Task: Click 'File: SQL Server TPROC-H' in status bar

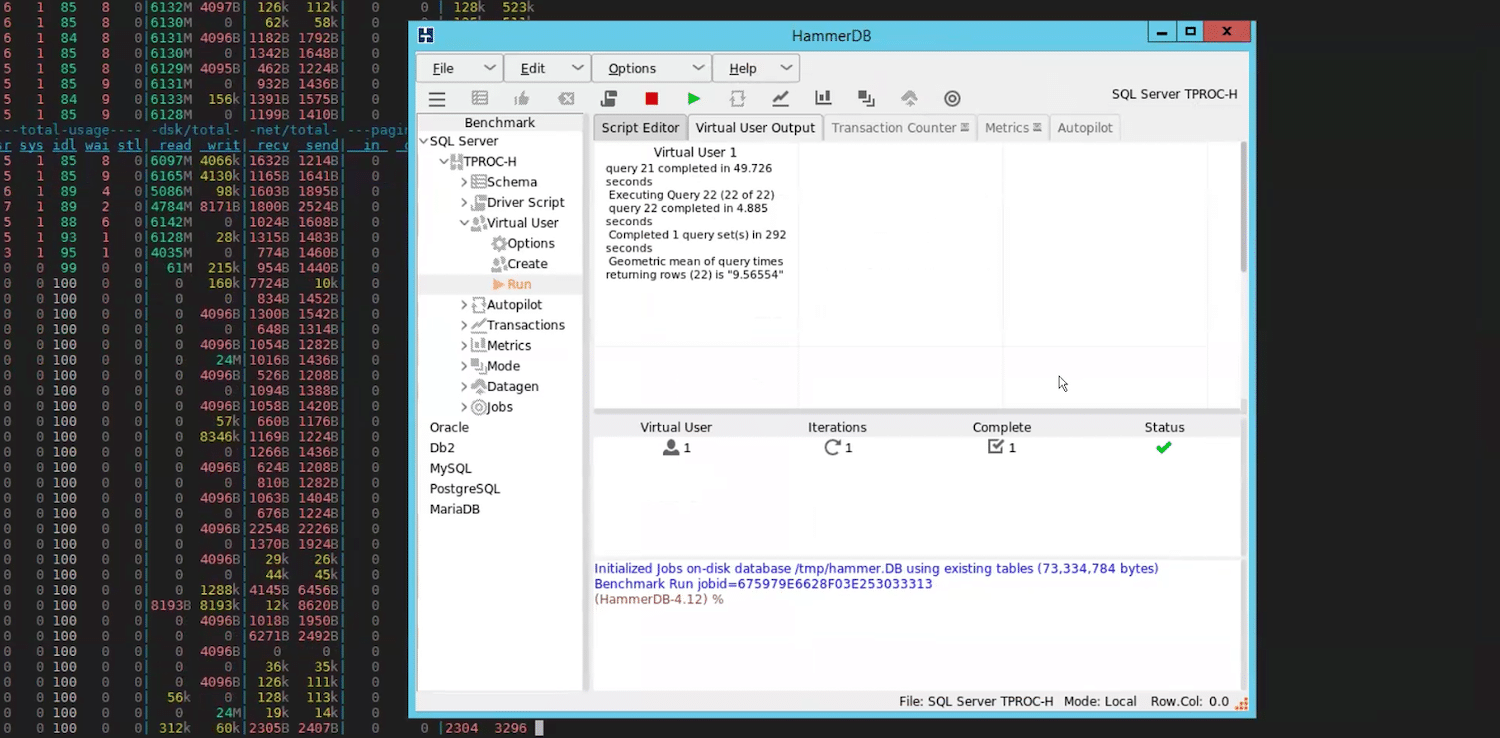Action: (x=976, y=701)
